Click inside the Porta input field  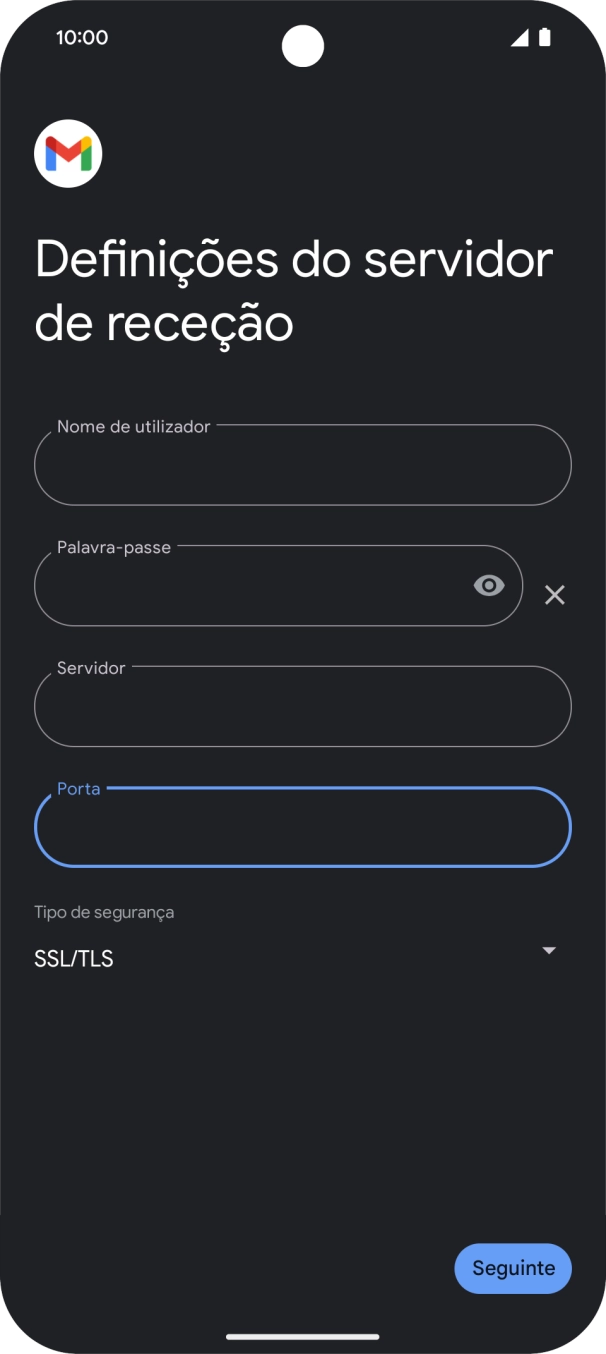click(x=302, y=828)
